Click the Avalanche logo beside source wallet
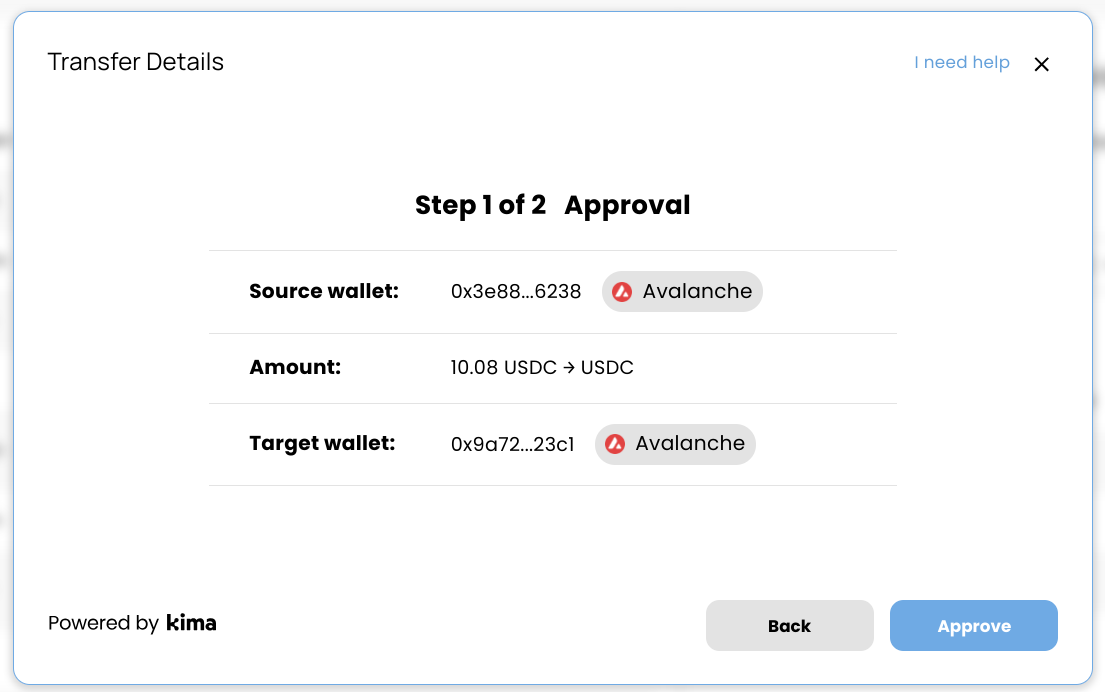Image resolution: width=1105 pixels, height=692 pixels. tap(623, 292)
